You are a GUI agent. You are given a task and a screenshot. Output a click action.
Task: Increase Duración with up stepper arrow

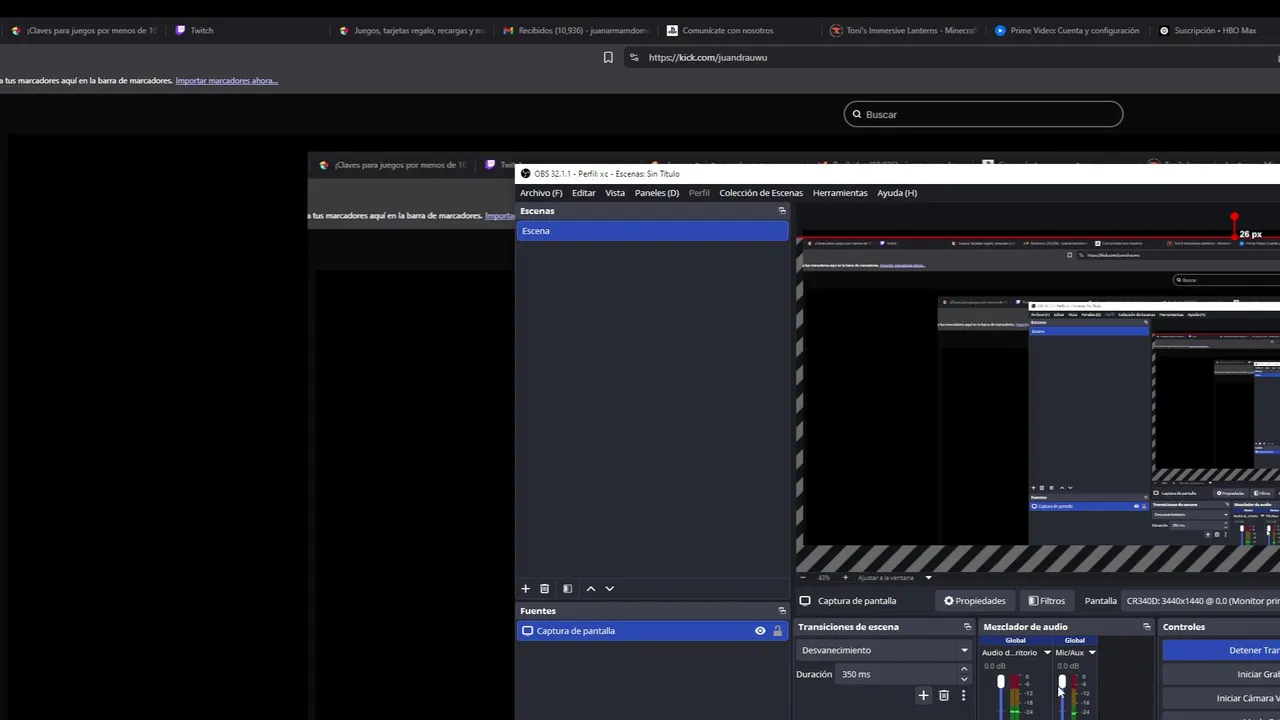tap(964, 669)
